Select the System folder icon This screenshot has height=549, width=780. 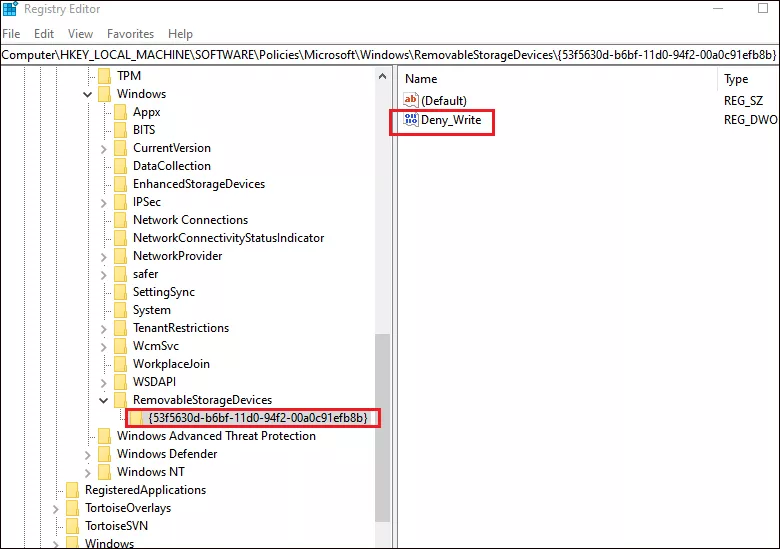pos(120,310)
